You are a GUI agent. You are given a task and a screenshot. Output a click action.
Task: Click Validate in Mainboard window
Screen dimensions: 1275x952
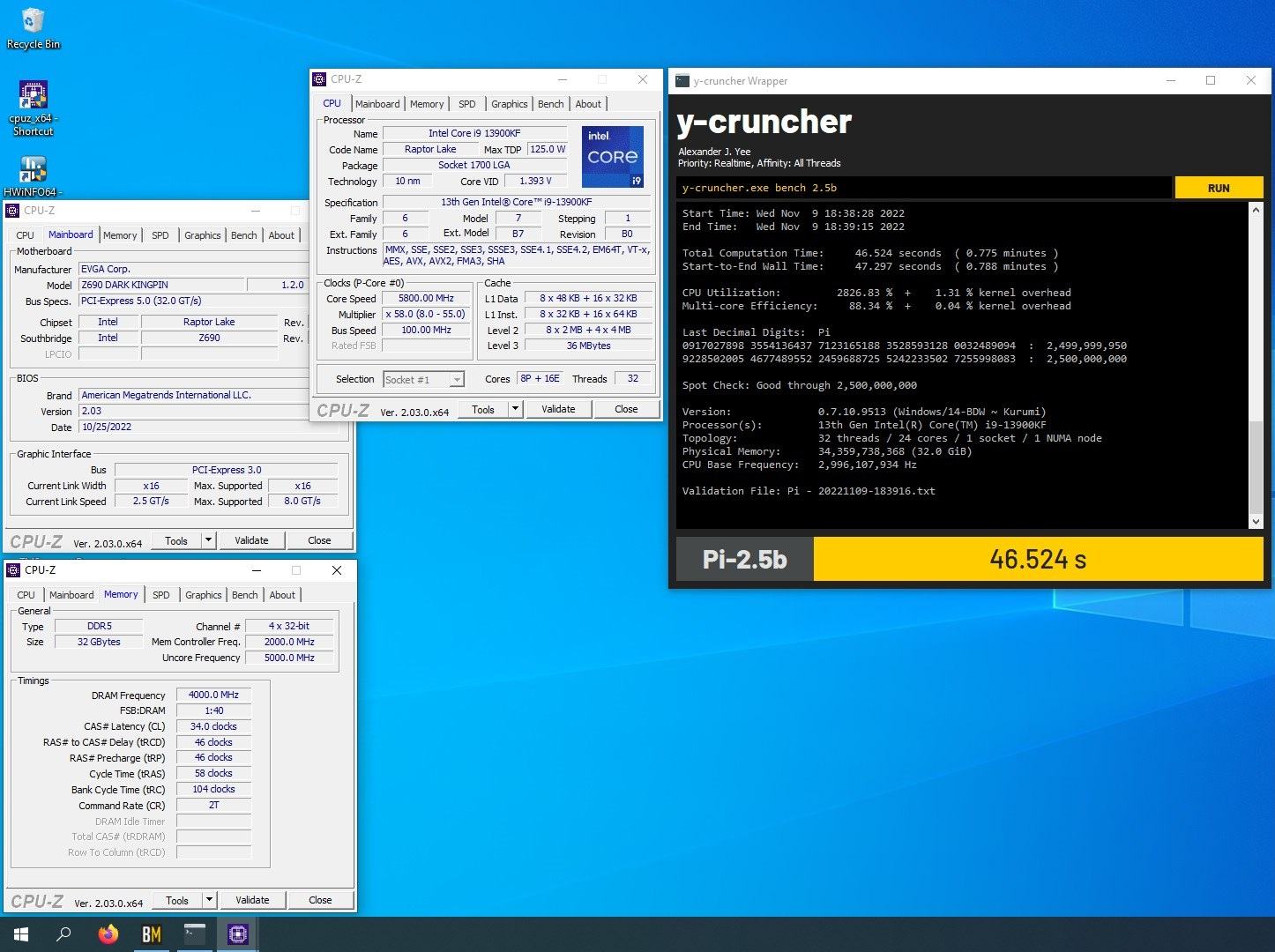(x=251, y=540)
